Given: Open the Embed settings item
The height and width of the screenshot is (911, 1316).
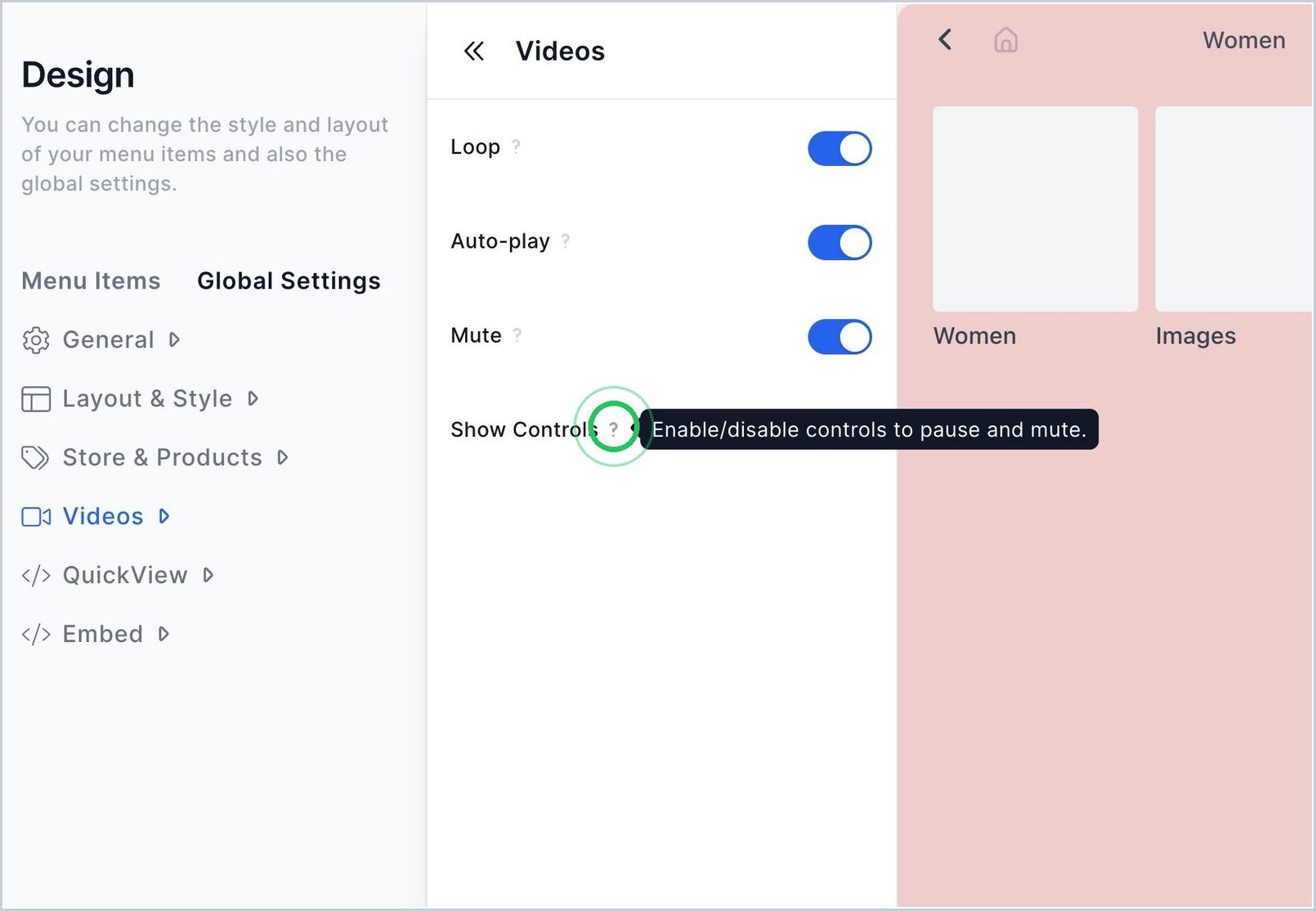Looking at the screenshot, I should 96,634.
